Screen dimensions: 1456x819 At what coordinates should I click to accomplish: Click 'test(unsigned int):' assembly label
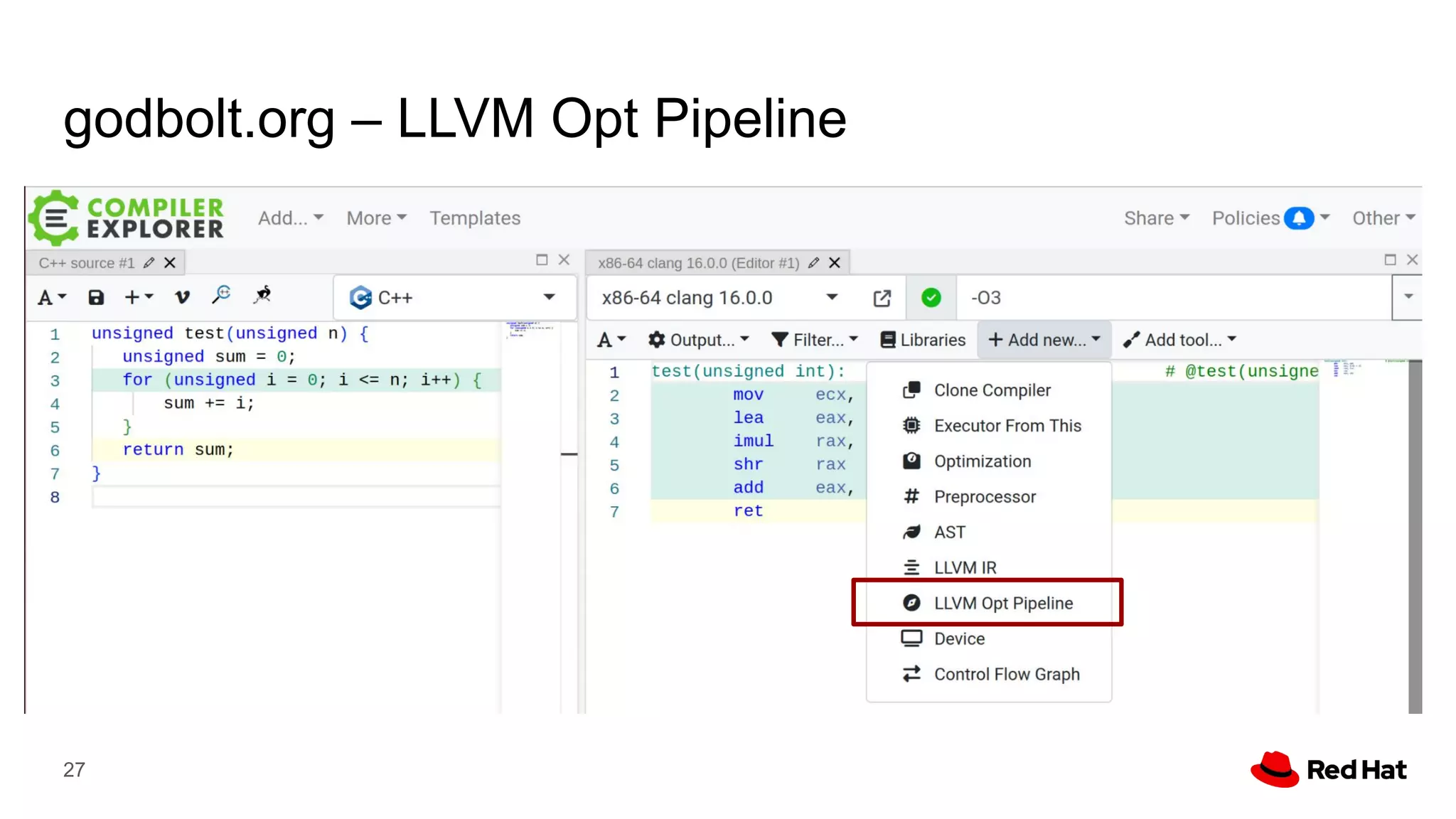(749, 371)
